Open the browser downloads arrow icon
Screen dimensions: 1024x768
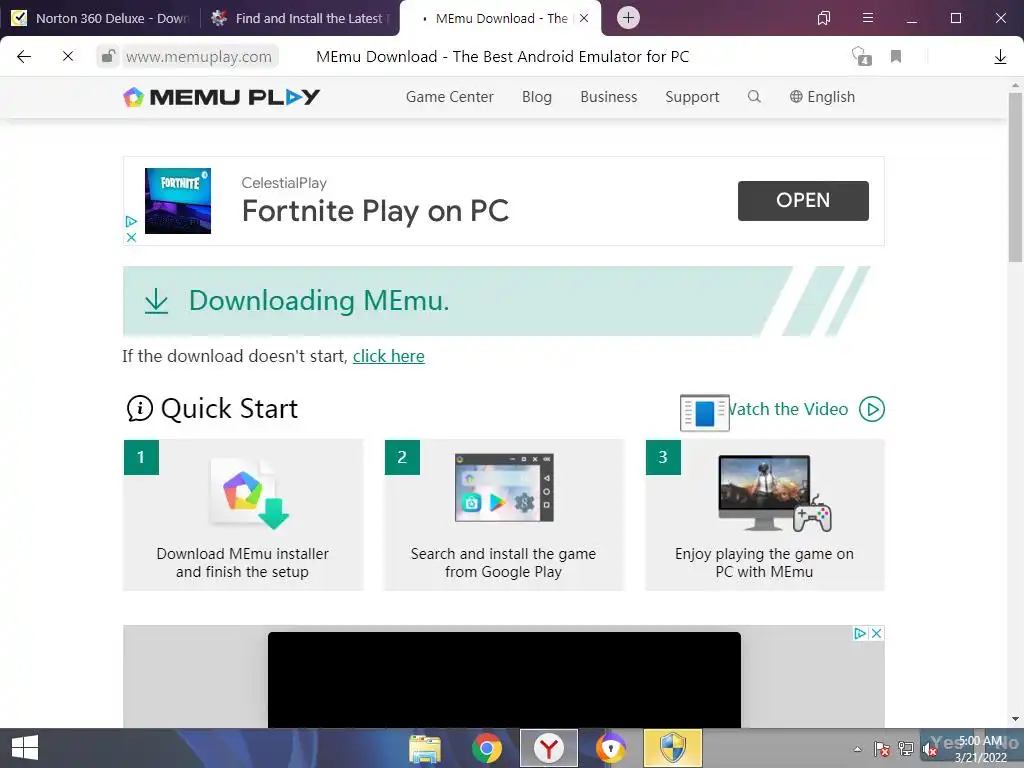tap(1000, 57)
